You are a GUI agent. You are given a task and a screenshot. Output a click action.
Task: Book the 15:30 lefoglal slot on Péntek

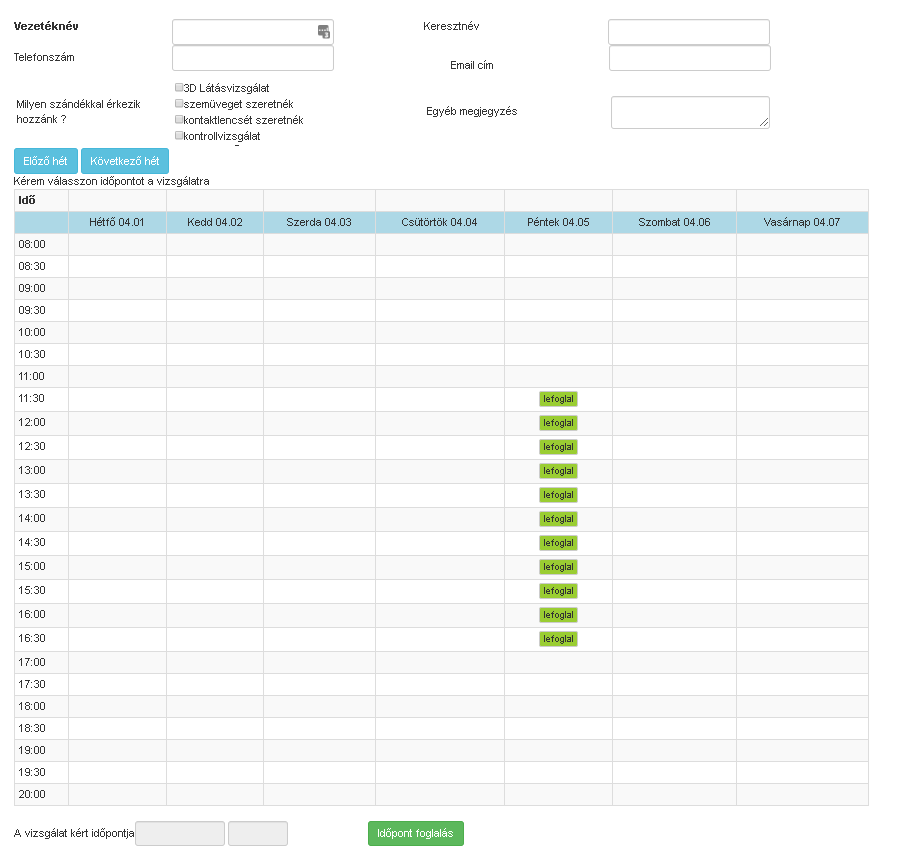tap(558, 591)
